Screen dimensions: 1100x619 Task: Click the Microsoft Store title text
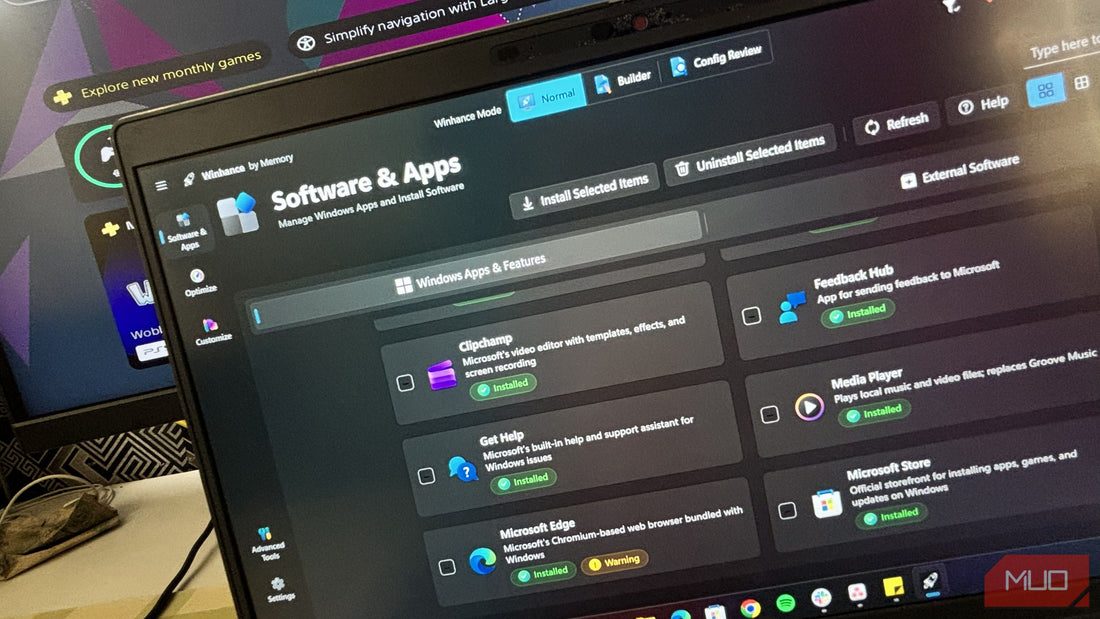click(888, 469)
